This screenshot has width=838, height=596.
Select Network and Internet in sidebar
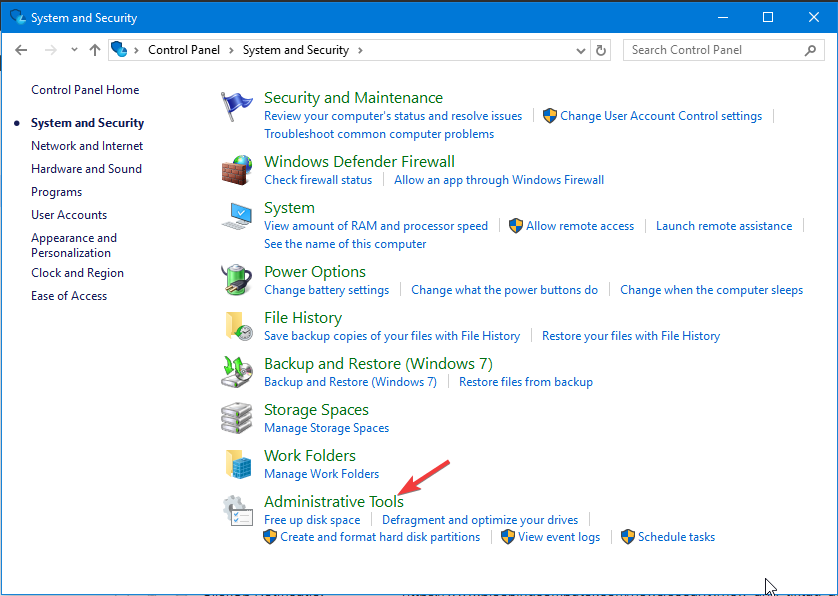(x=87, y=146)
